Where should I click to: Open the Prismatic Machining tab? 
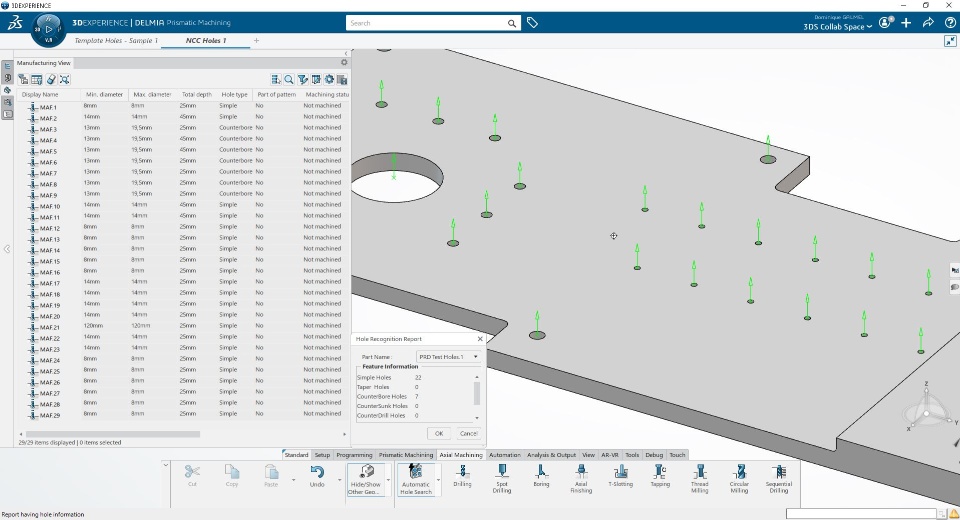[x=405, y=454]
